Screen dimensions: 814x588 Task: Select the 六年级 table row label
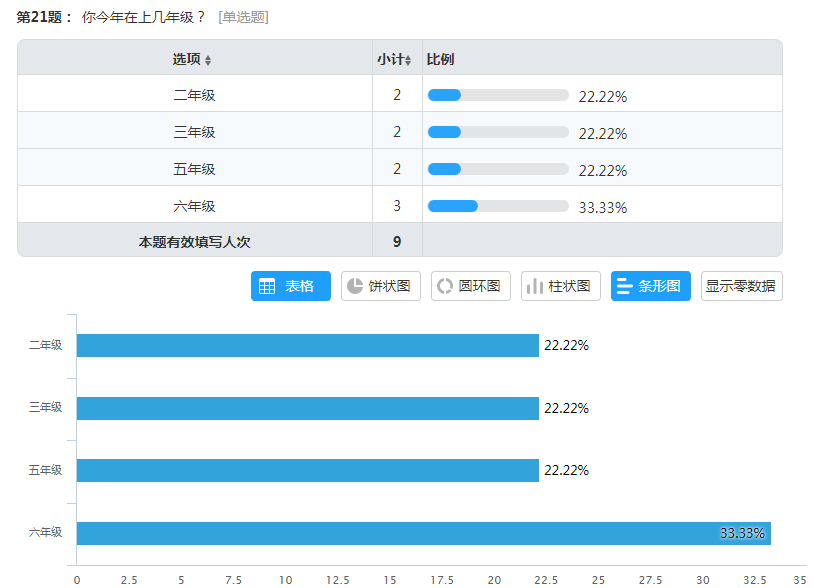click(194, 206)
